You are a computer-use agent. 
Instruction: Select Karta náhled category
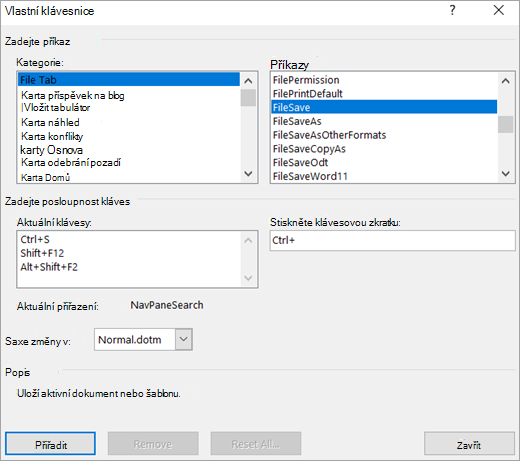129,122
